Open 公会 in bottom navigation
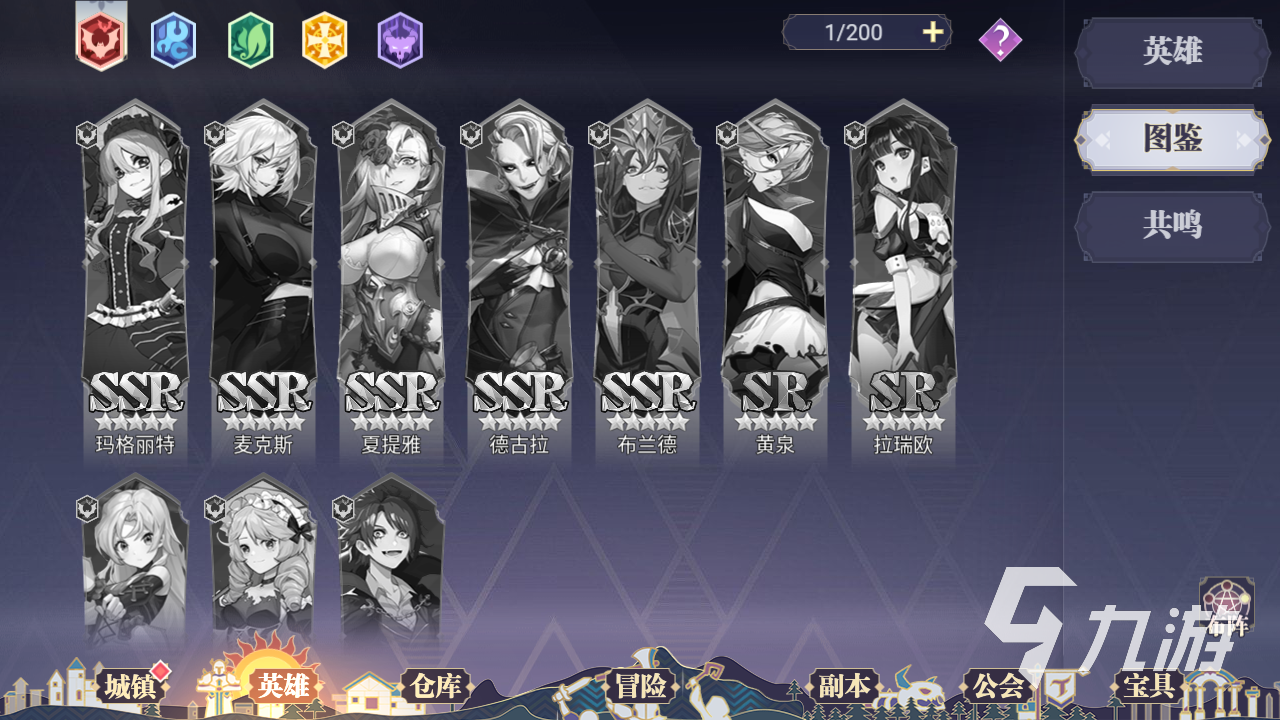The image size is (1280, 720). 998,686
